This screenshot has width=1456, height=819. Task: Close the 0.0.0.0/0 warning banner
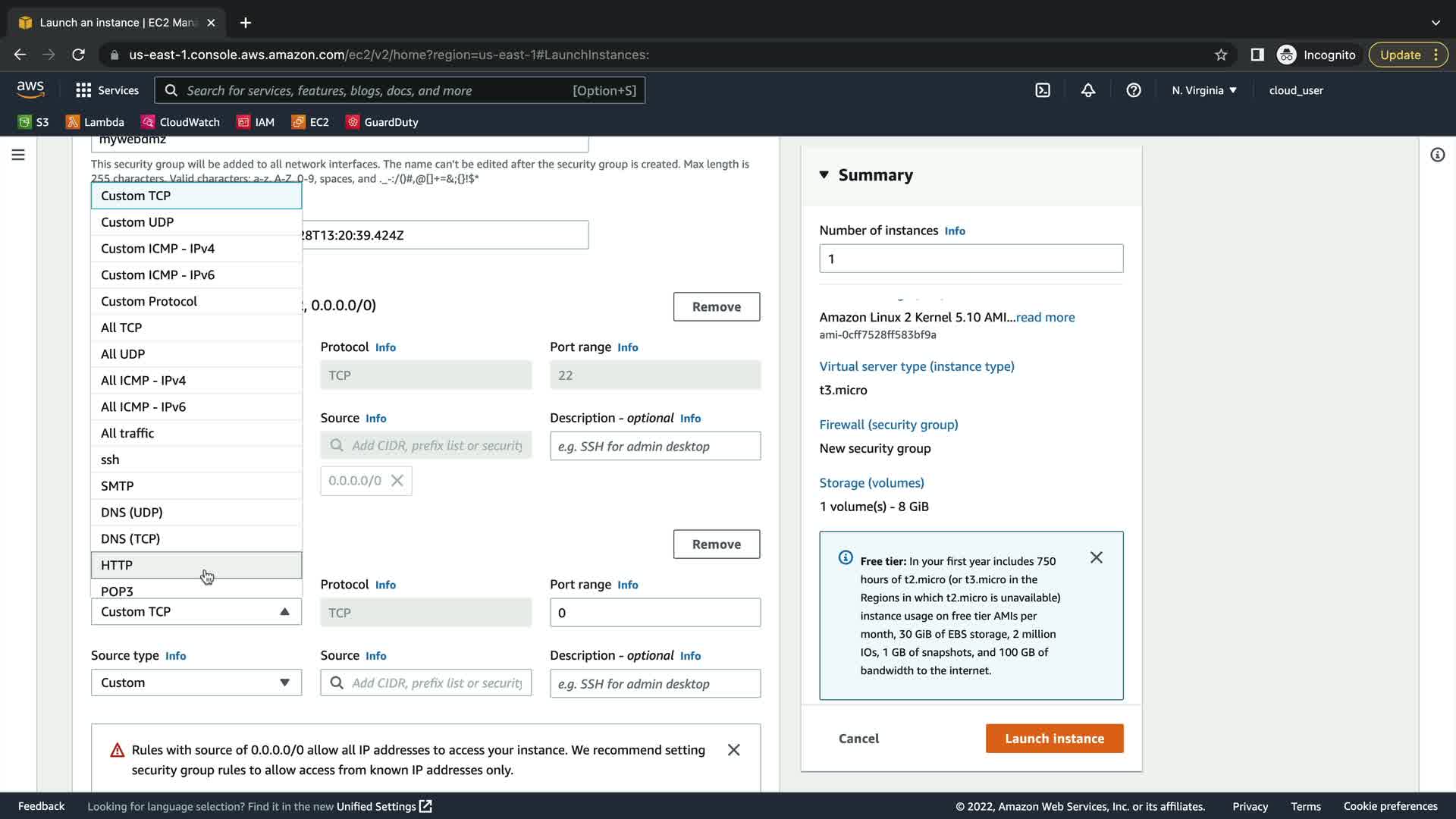coord(733,750)
